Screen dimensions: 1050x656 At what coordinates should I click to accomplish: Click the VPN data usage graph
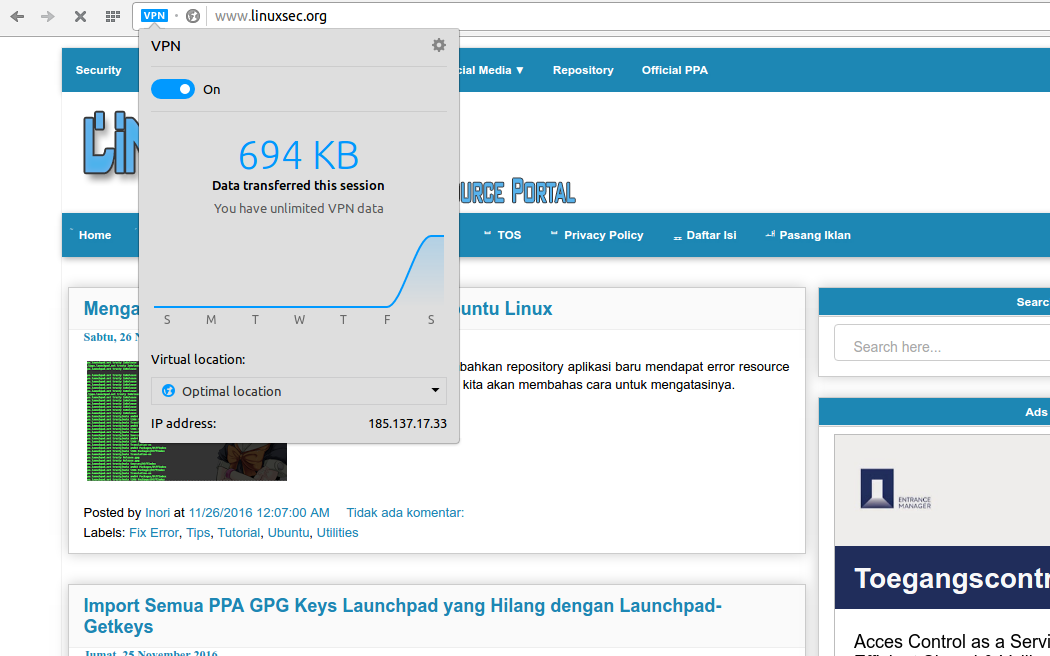[299, 271]
